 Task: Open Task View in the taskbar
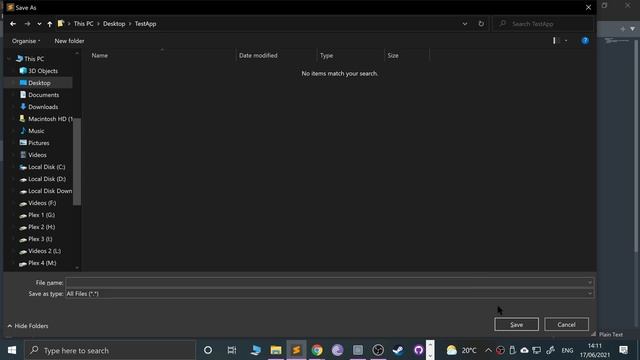[232, 350]
